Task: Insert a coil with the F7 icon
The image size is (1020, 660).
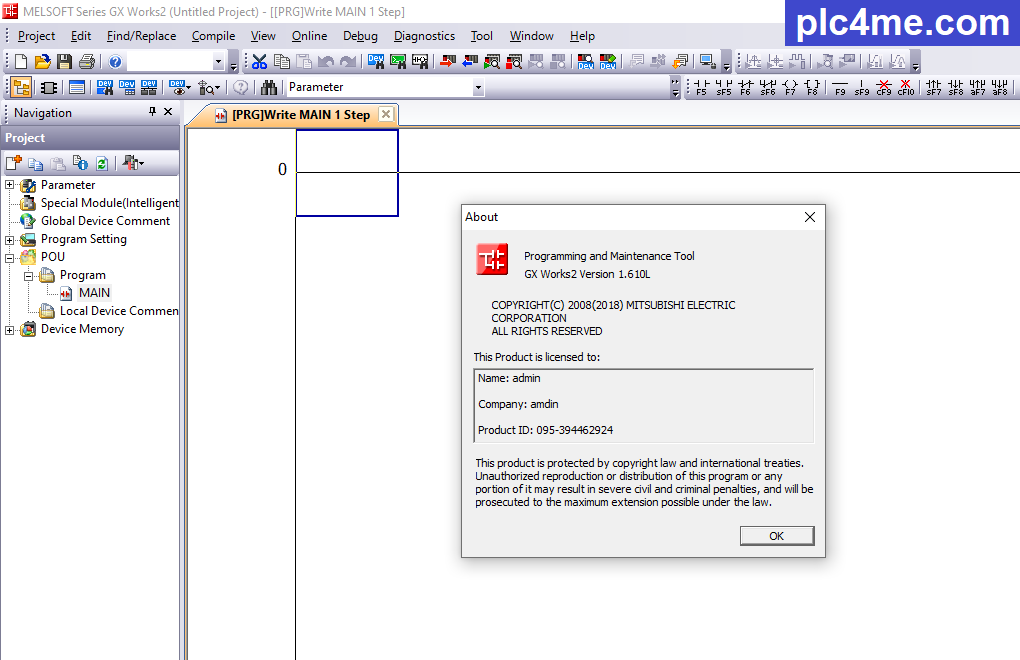Action: pyautogui.click(x=790, y=88)
